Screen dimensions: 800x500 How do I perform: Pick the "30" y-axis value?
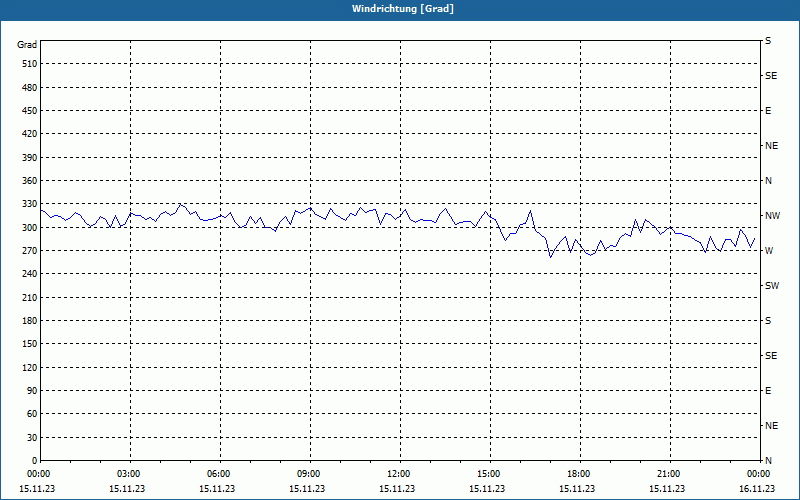click(32, 437)
